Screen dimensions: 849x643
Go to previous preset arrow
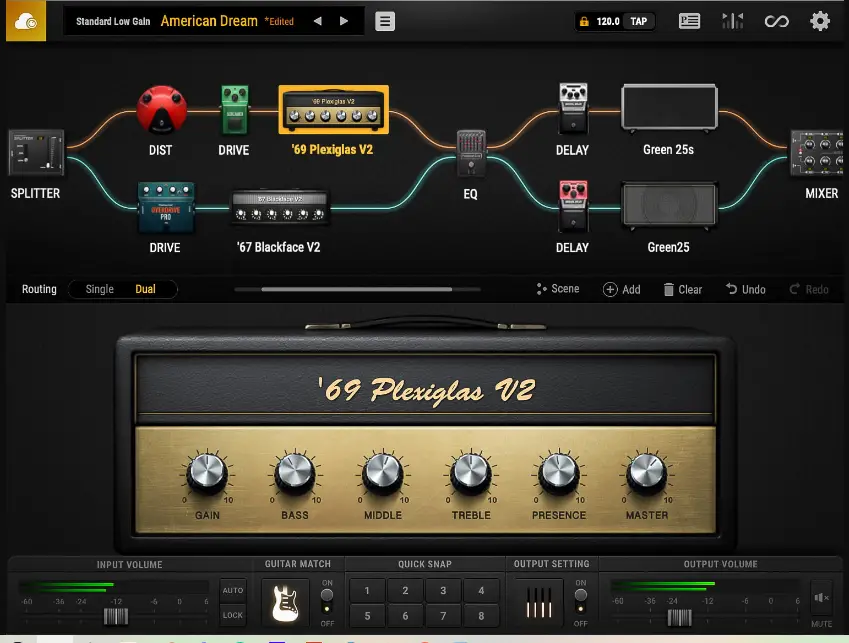coord(318,21)
